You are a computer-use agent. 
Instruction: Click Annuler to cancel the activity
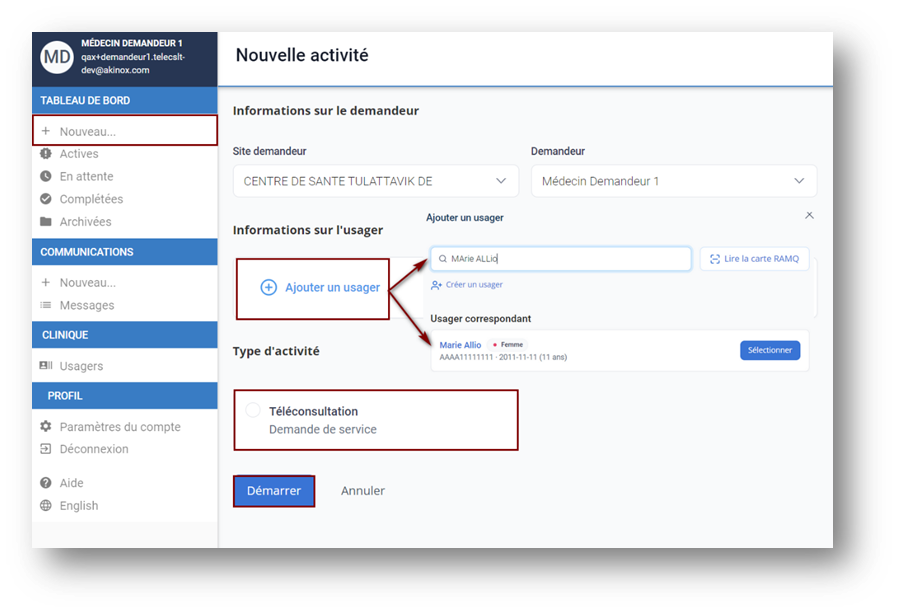pos(363,491)
